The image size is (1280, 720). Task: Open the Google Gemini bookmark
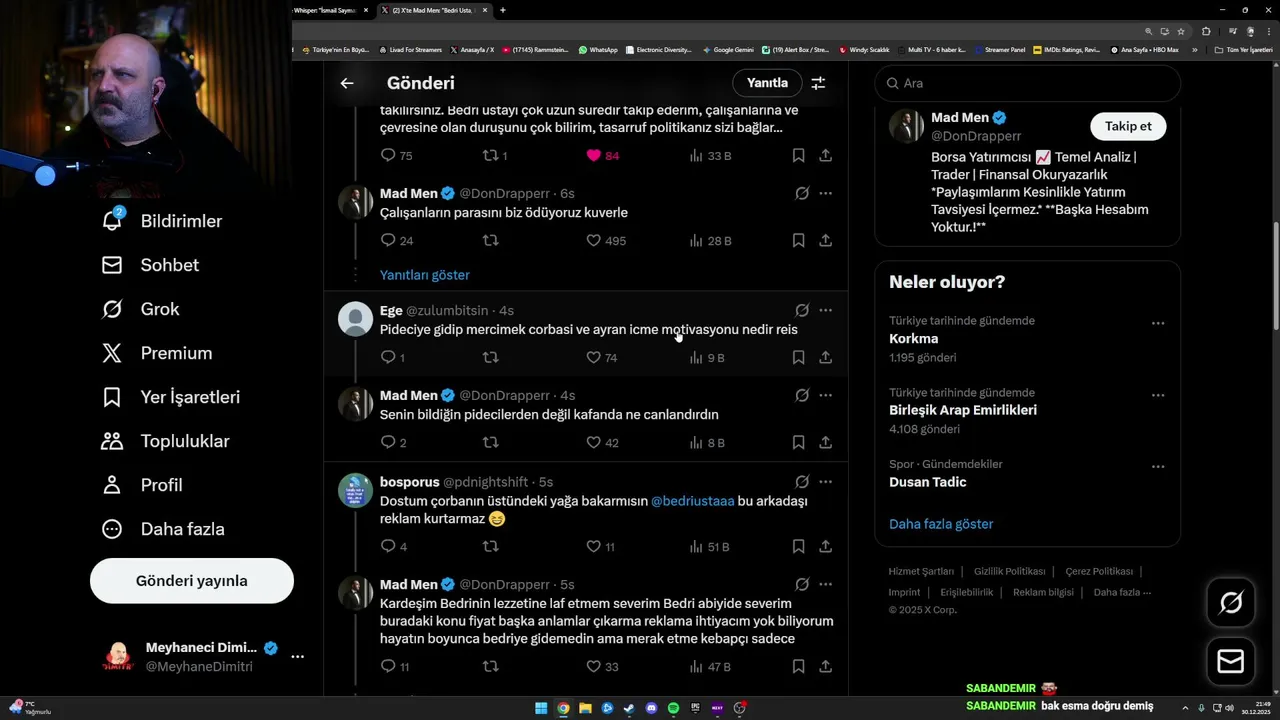[728, 49]
